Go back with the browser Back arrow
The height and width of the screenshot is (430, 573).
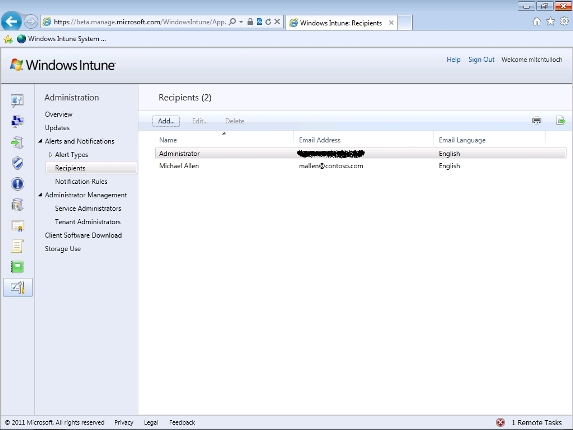(11, 22)
